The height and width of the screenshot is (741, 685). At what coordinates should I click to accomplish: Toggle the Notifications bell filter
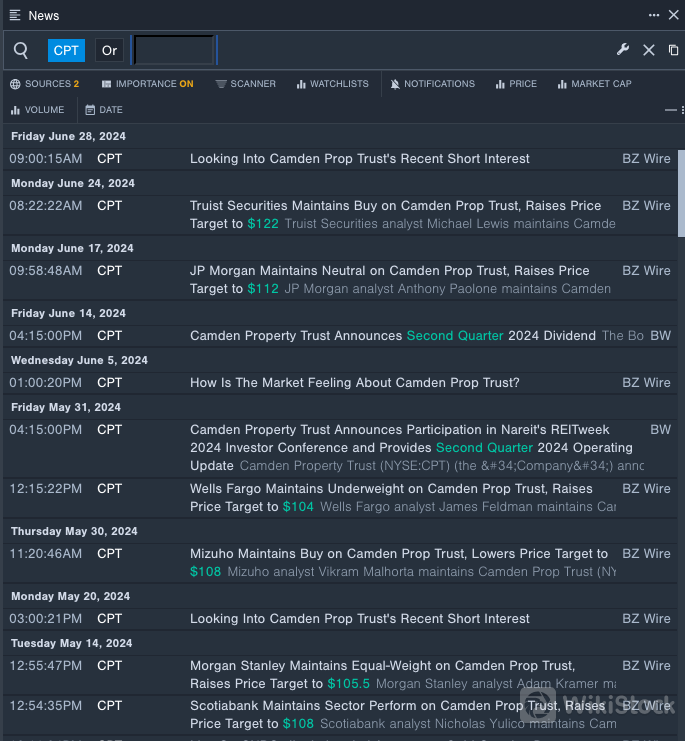(x=432, y=84)
